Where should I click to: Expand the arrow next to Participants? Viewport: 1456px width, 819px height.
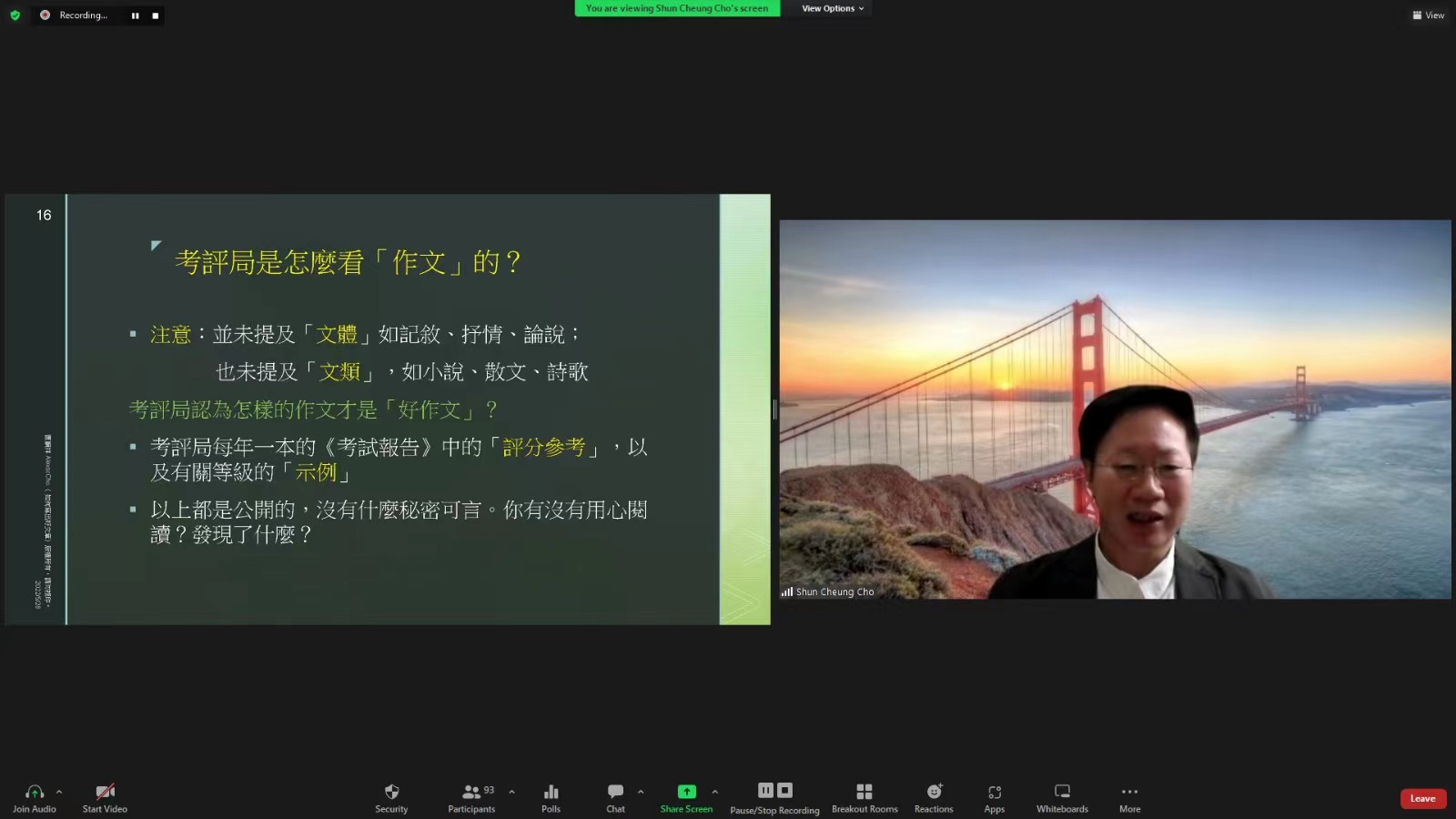click(511, 792)
